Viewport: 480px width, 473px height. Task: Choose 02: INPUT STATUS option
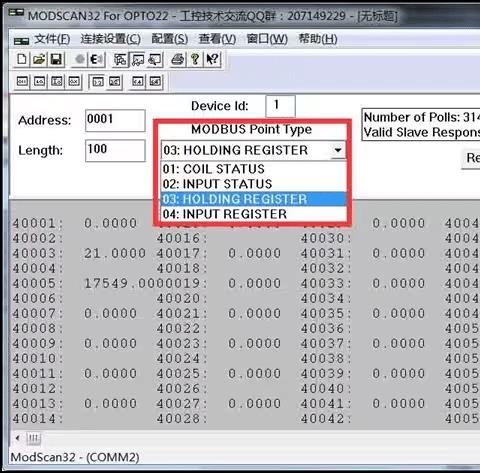254,184
